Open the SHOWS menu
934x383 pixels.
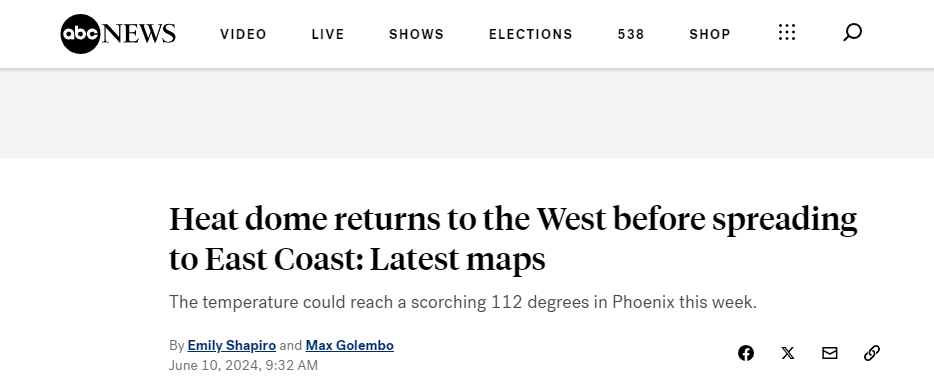416,35
